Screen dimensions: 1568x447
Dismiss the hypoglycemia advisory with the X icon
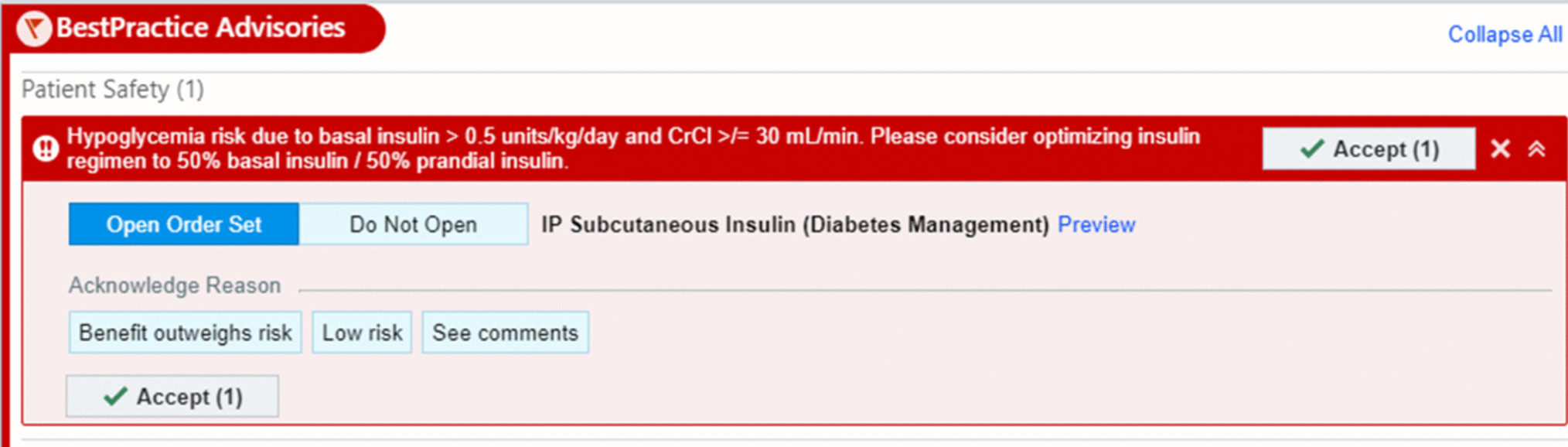tap(1500, 148)
